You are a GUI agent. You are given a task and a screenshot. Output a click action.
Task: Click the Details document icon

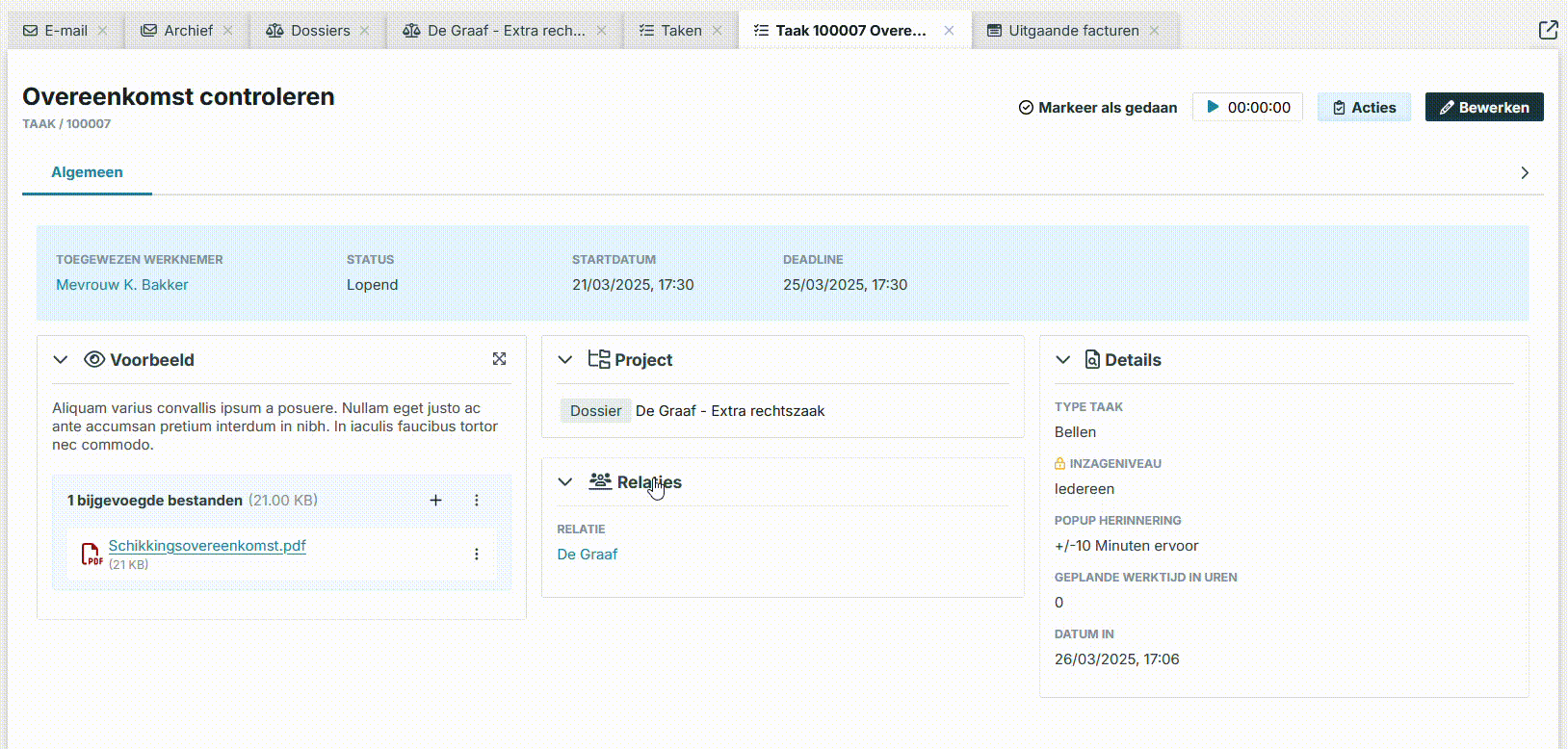[1092, 360]
